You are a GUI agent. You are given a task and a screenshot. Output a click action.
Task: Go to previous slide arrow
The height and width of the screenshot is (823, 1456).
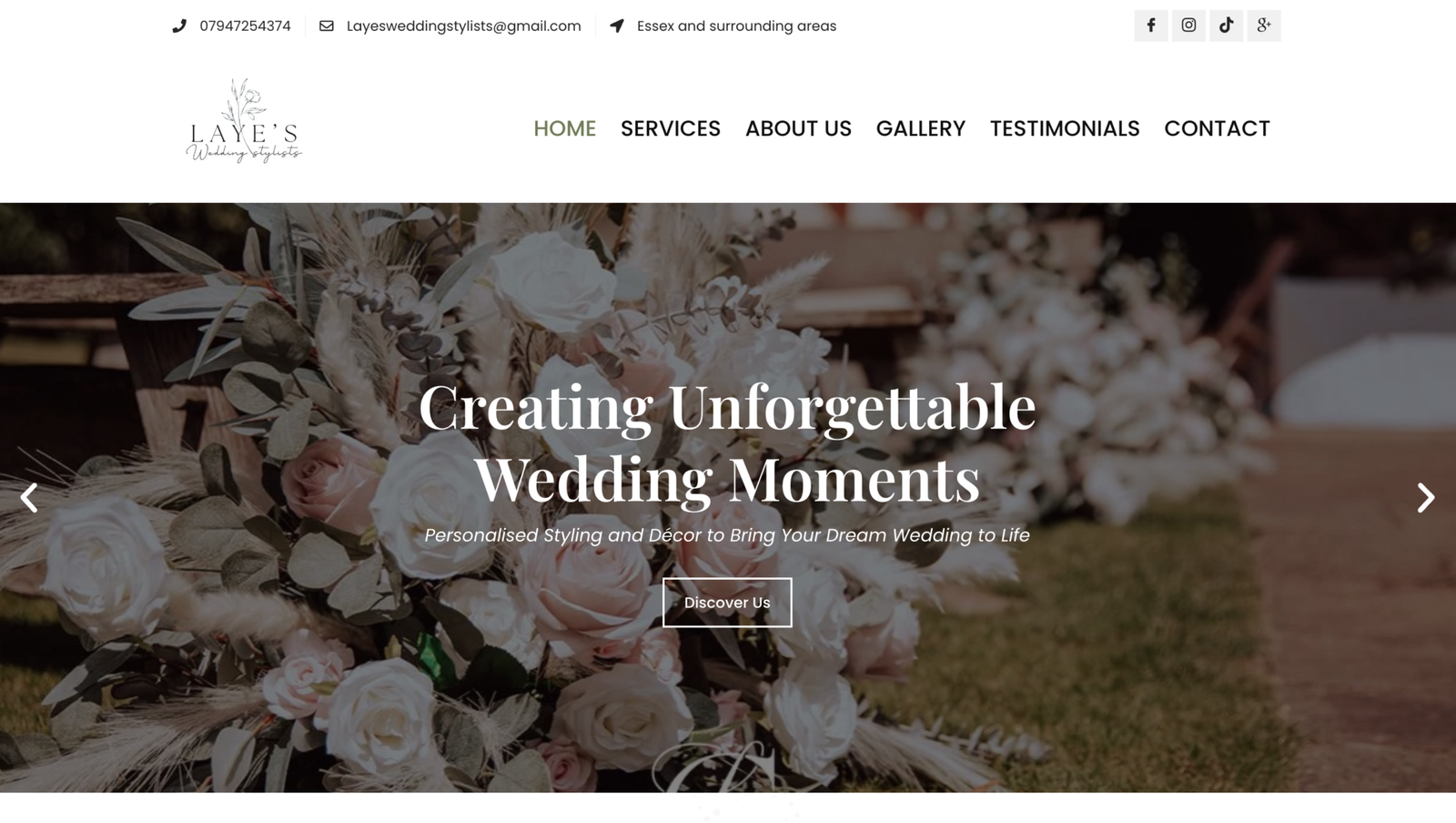pos(29,498)
